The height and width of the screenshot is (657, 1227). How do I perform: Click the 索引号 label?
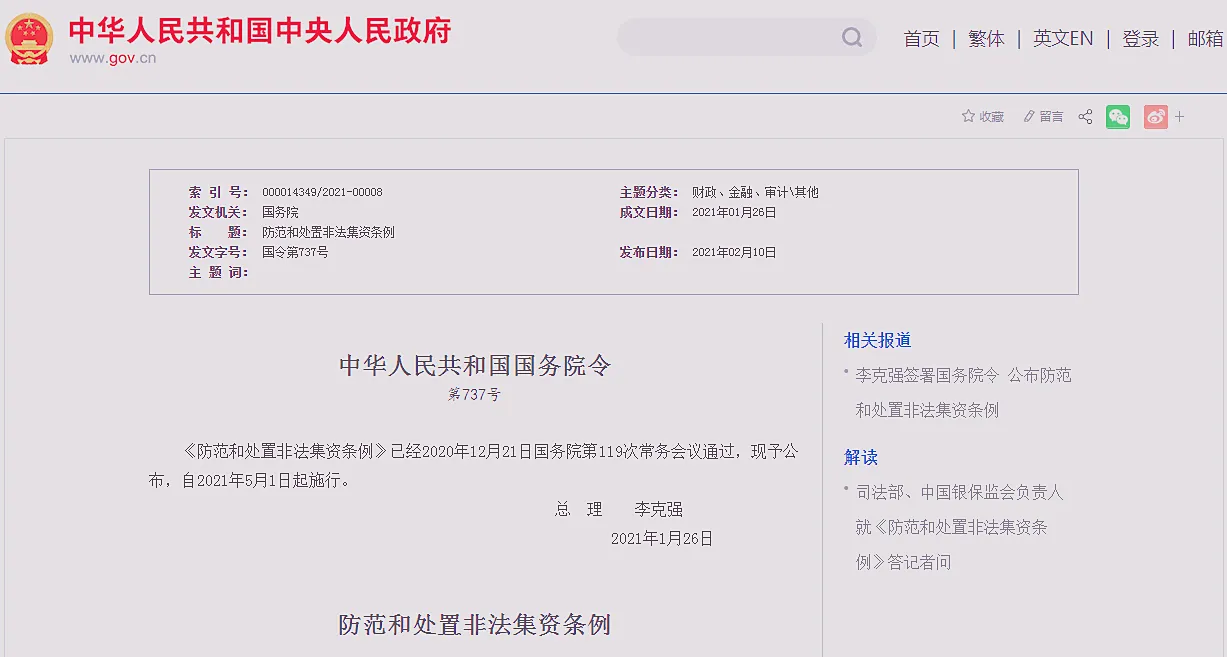click(218, 192)
